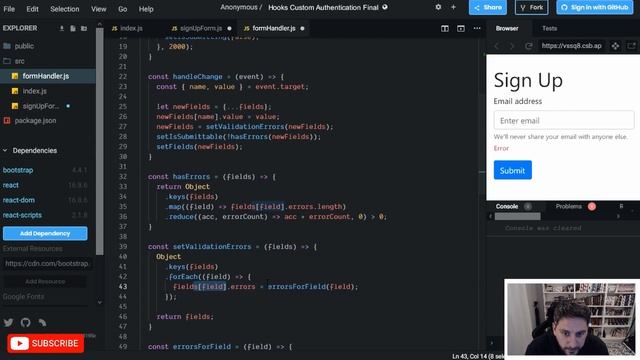Click handleChange on line 22
640x360 pixels.
click(x=198, y=77)
